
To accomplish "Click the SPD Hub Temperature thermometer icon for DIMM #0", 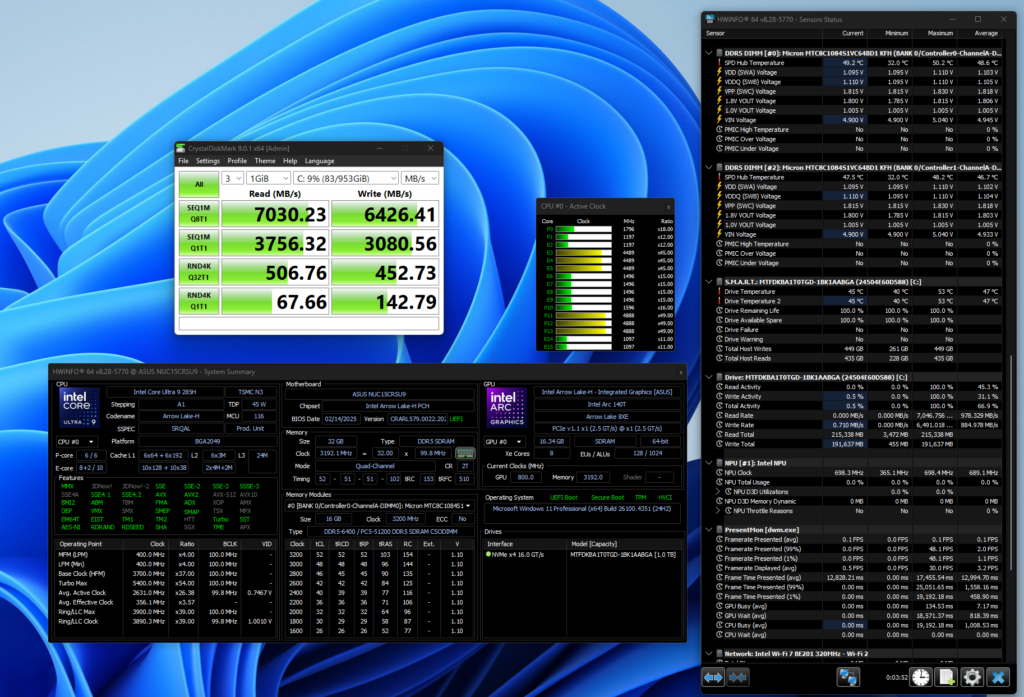I will click(720, 63).
